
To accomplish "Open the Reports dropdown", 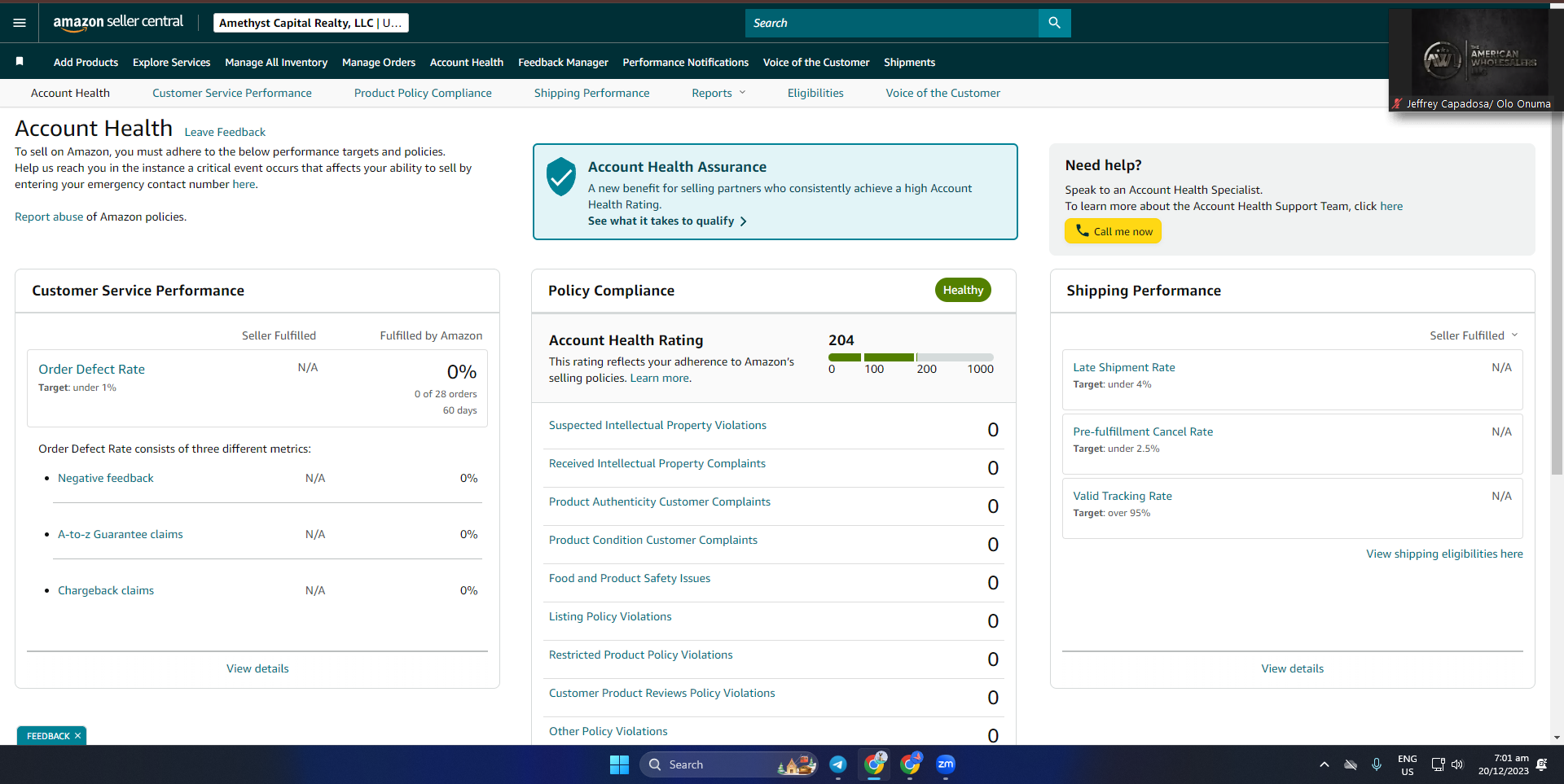I will click(718, 93).
